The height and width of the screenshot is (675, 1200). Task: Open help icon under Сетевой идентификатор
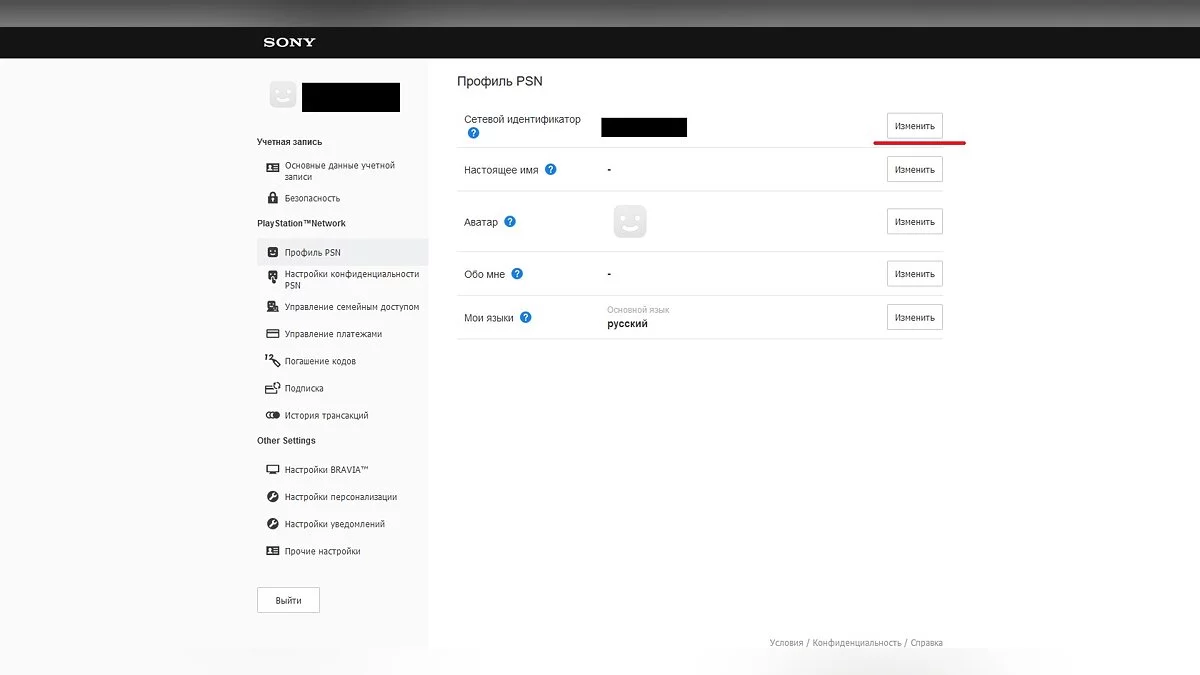click(473, 133)
